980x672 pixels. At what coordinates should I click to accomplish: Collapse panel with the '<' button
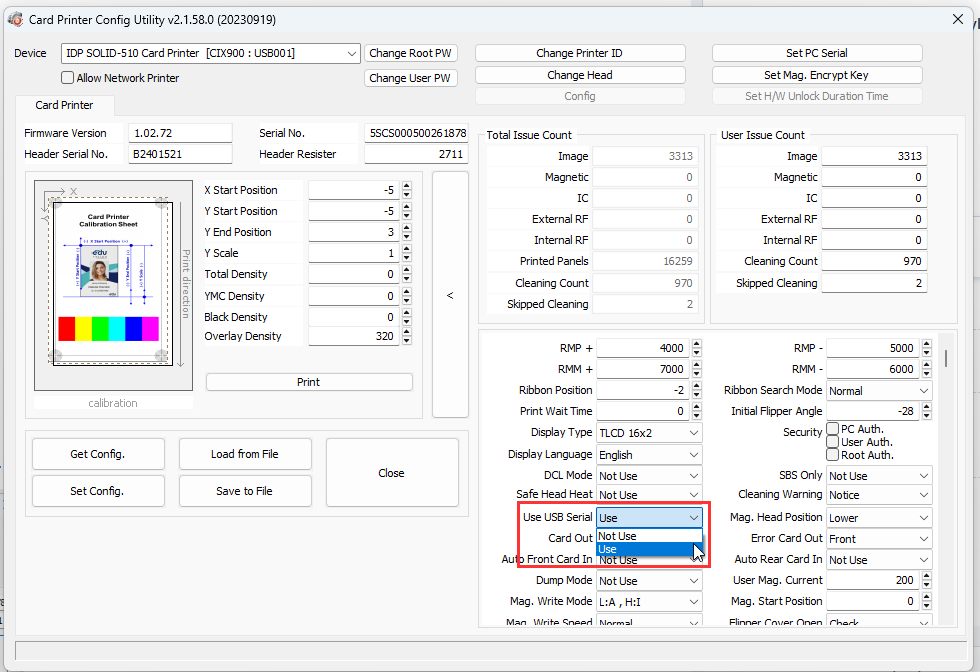[x=450, y=294]
